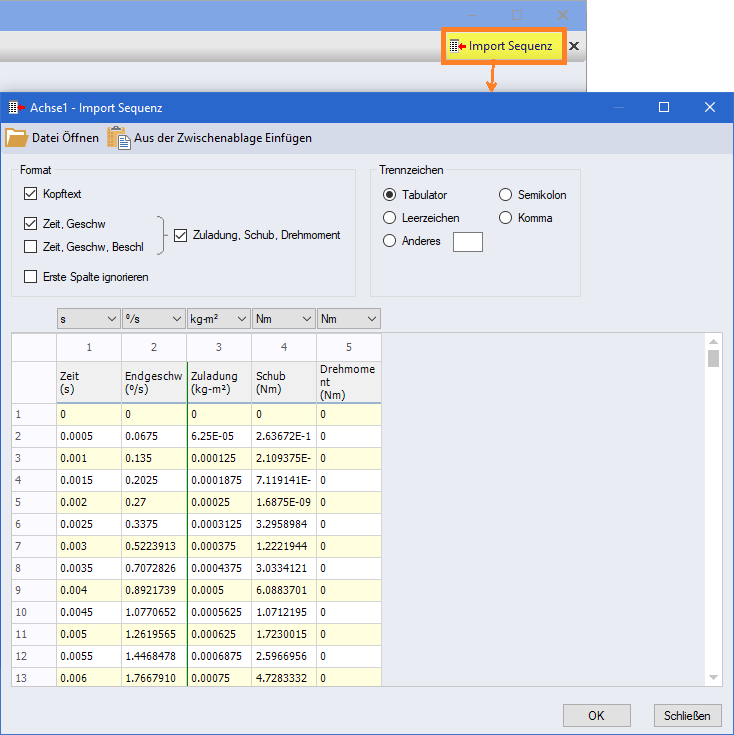The height and width of the screenshot is (735, 734).
Task: Open the kg-m² unit dropdown
Action: (218, 319)
